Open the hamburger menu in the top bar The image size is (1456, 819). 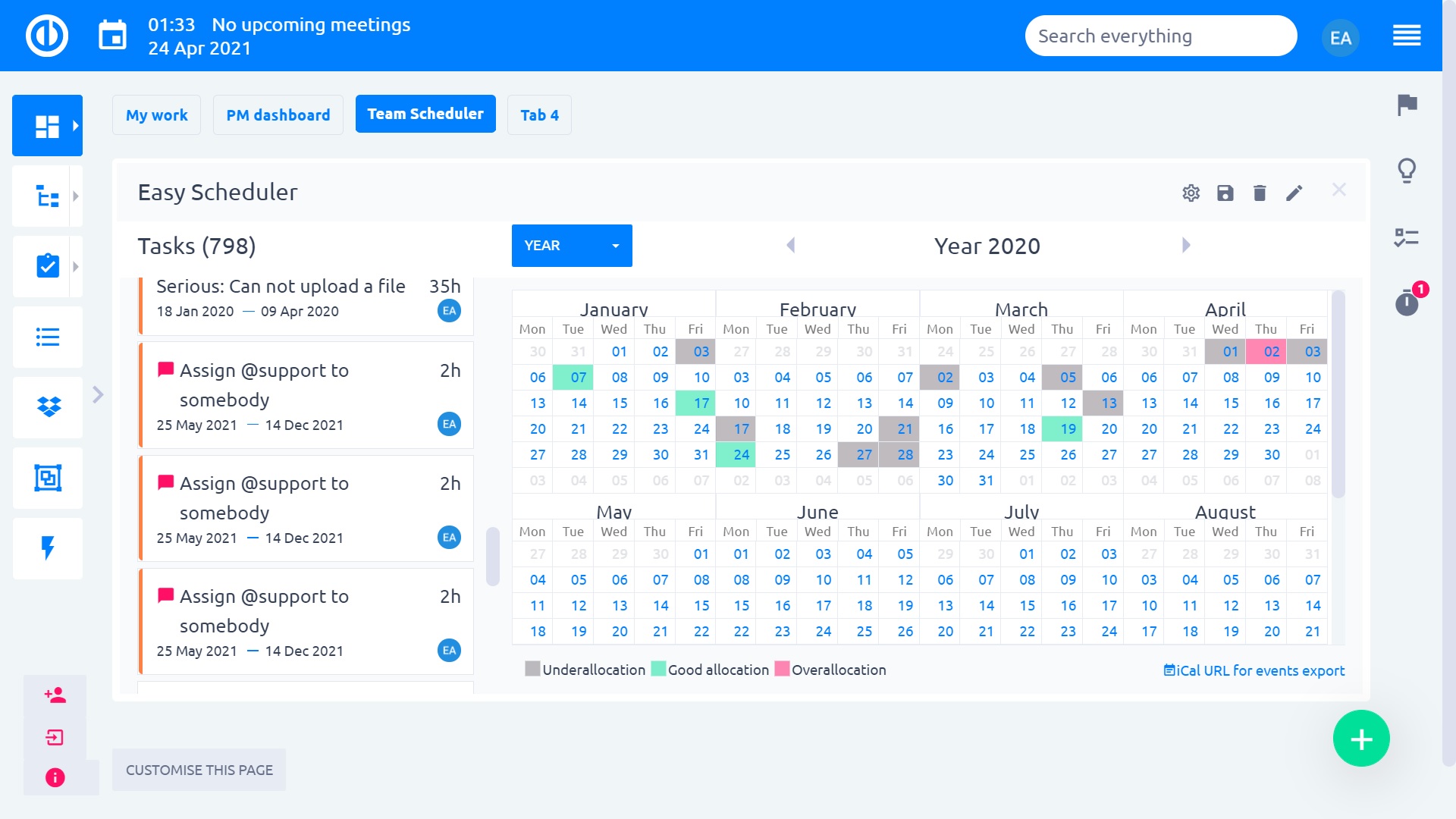pyautogui.click(x=1407, y=36)
